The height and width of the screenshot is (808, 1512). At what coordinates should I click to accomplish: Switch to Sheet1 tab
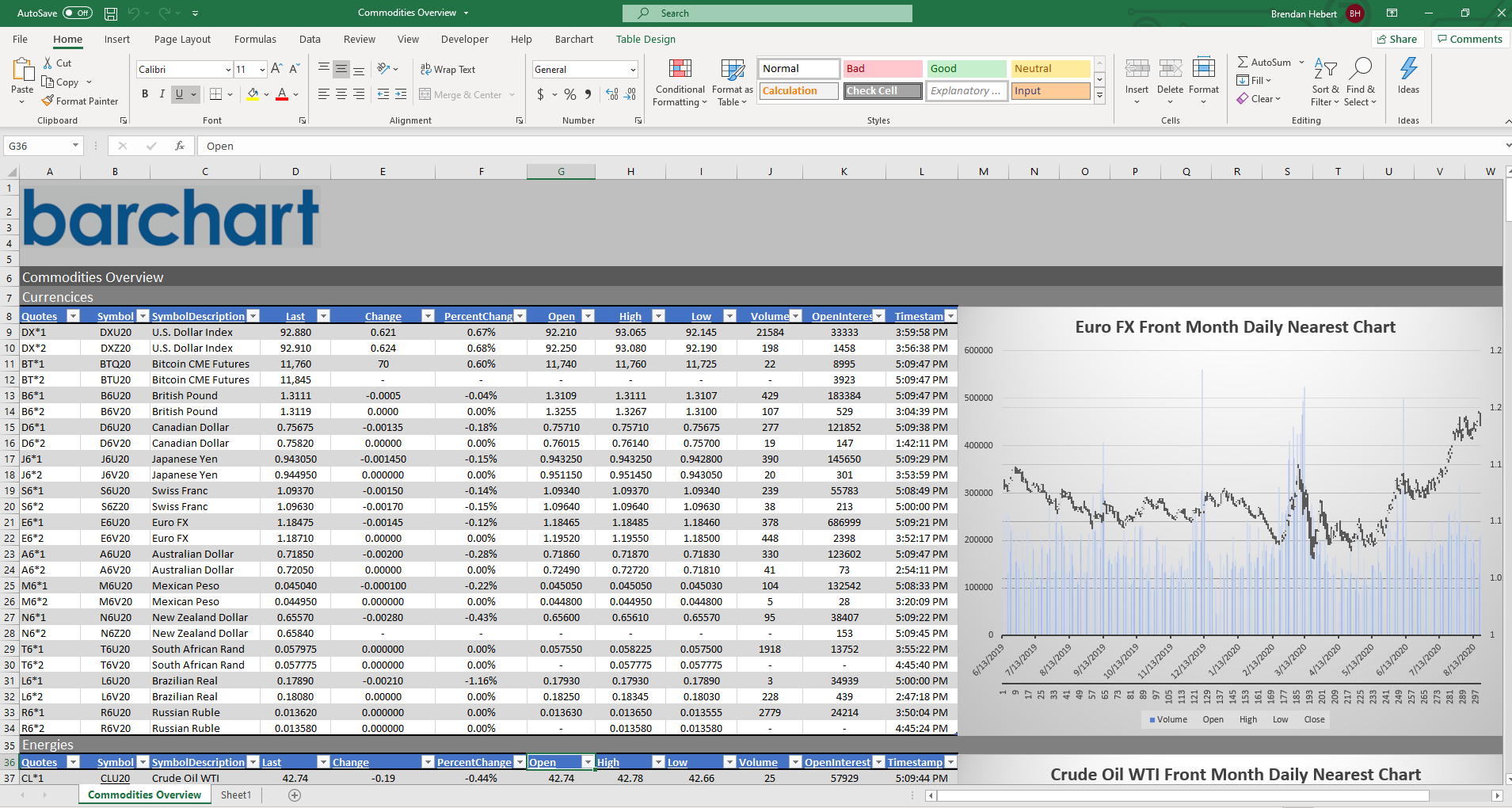236,795
